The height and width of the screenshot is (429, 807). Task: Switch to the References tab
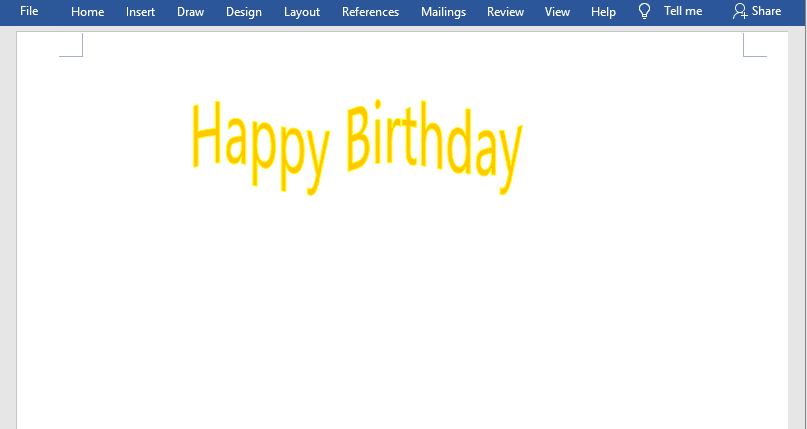(x=371, y=11)
